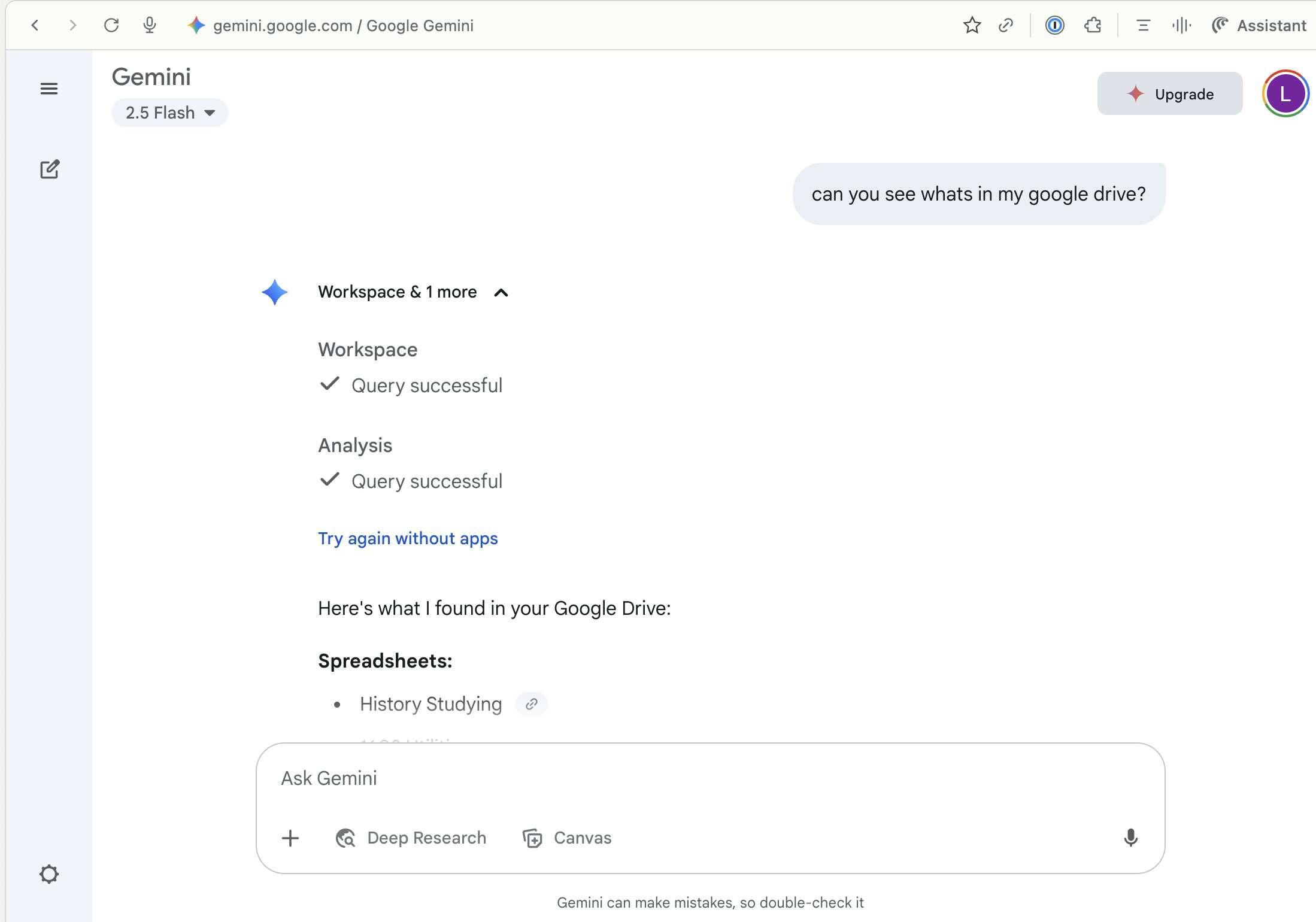Image resolution: width=1316 pixels, height=922 pixels.
Task: Open link chip next to History Studying
Action: [531, 704]
